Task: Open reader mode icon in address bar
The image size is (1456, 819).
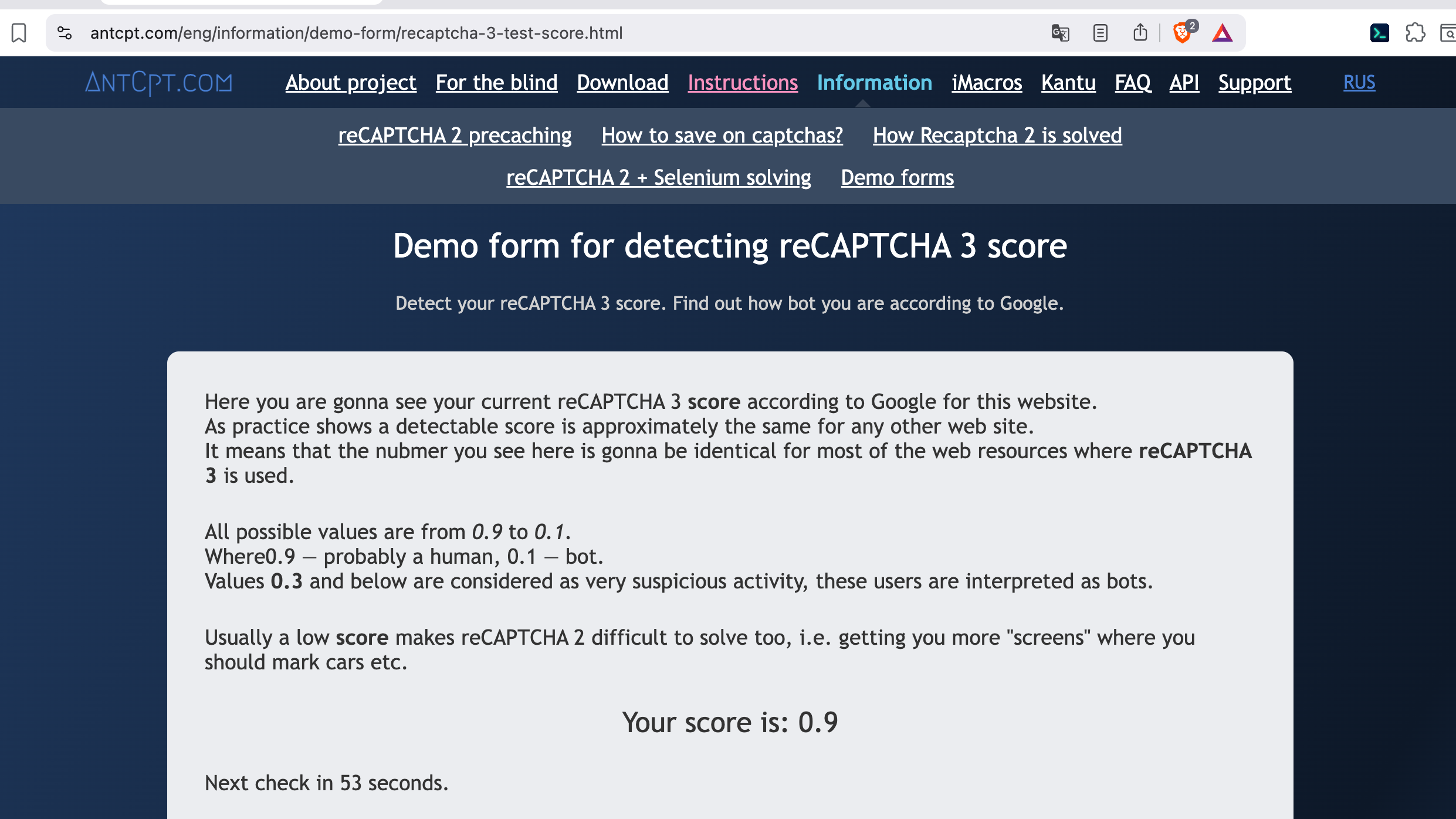Action: pyautogui.click(x=1101, y=33)
